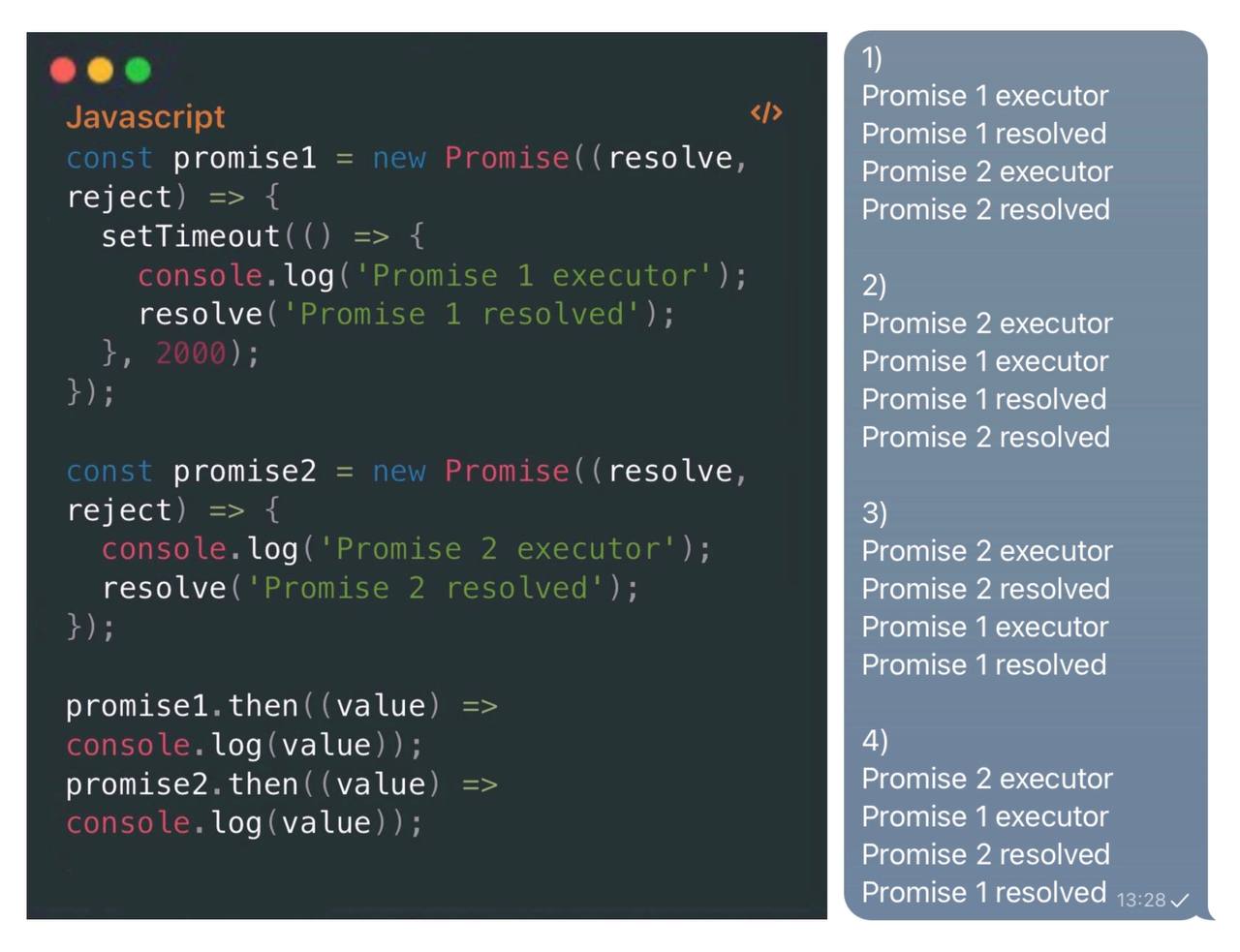1240x952 pixels.
Task: Select answer option 3) label
Action: point(874,513)
